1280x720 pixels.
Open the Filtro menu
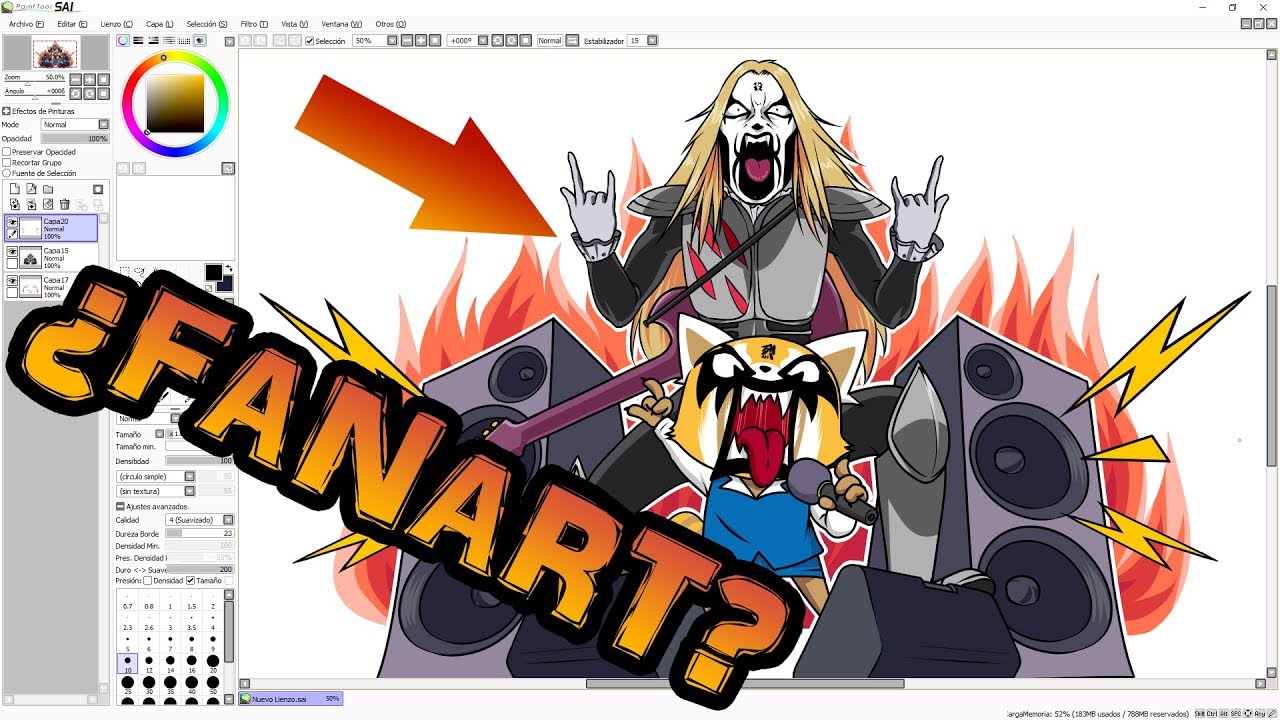point(254,23)
